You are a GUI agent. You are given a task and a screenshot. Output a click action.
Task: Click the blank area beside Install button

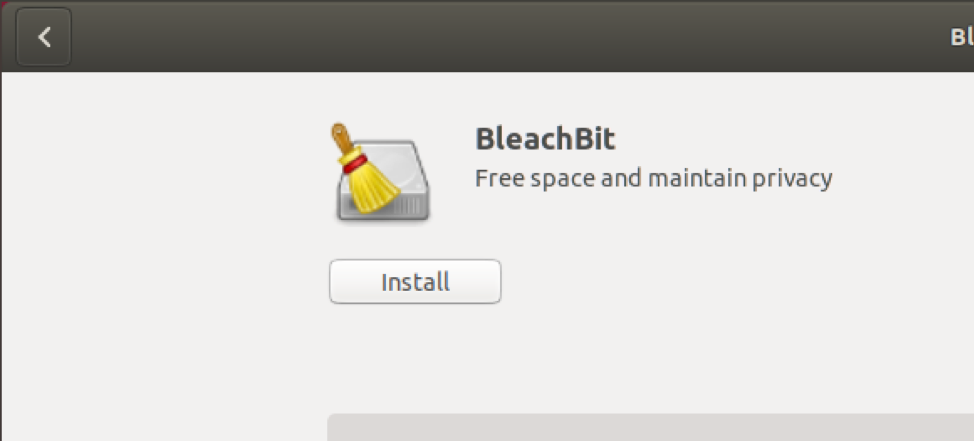point(683,281)
